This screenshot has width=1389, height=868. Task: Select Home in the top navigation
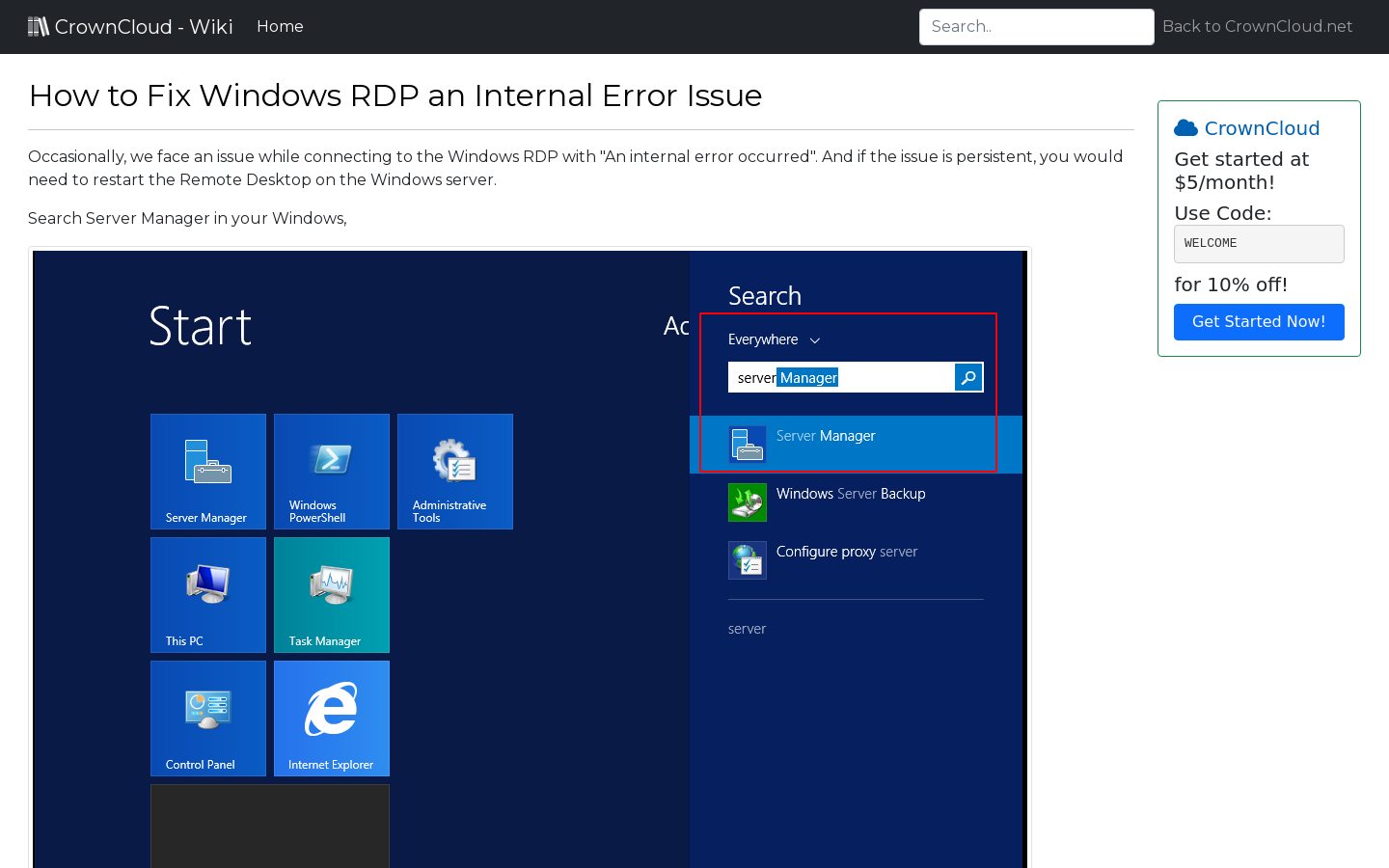point(280,26)
